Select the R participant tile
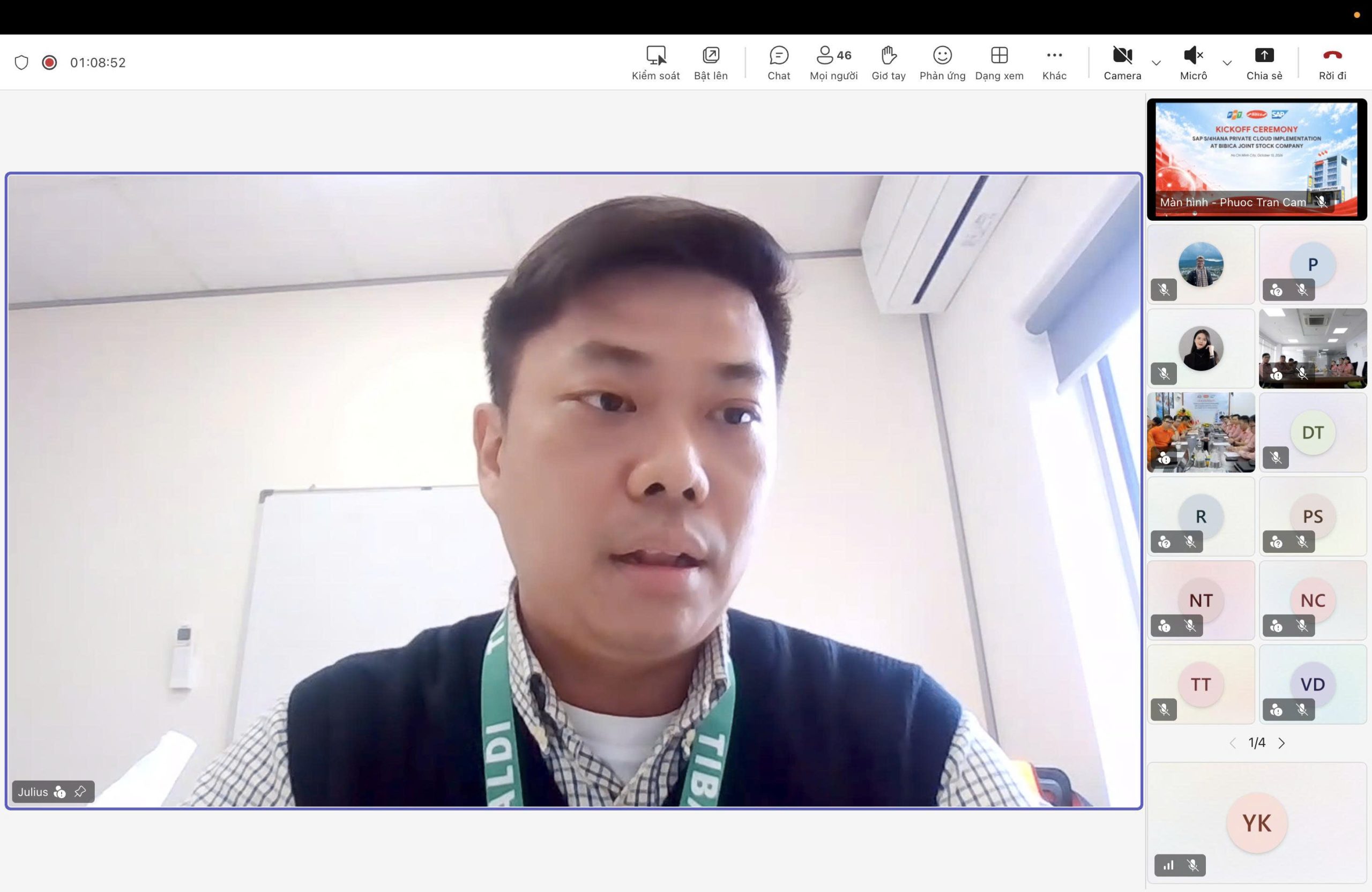Viewport: 1372px width, 892px height. pyautogui.click(x=1201, y=516)
